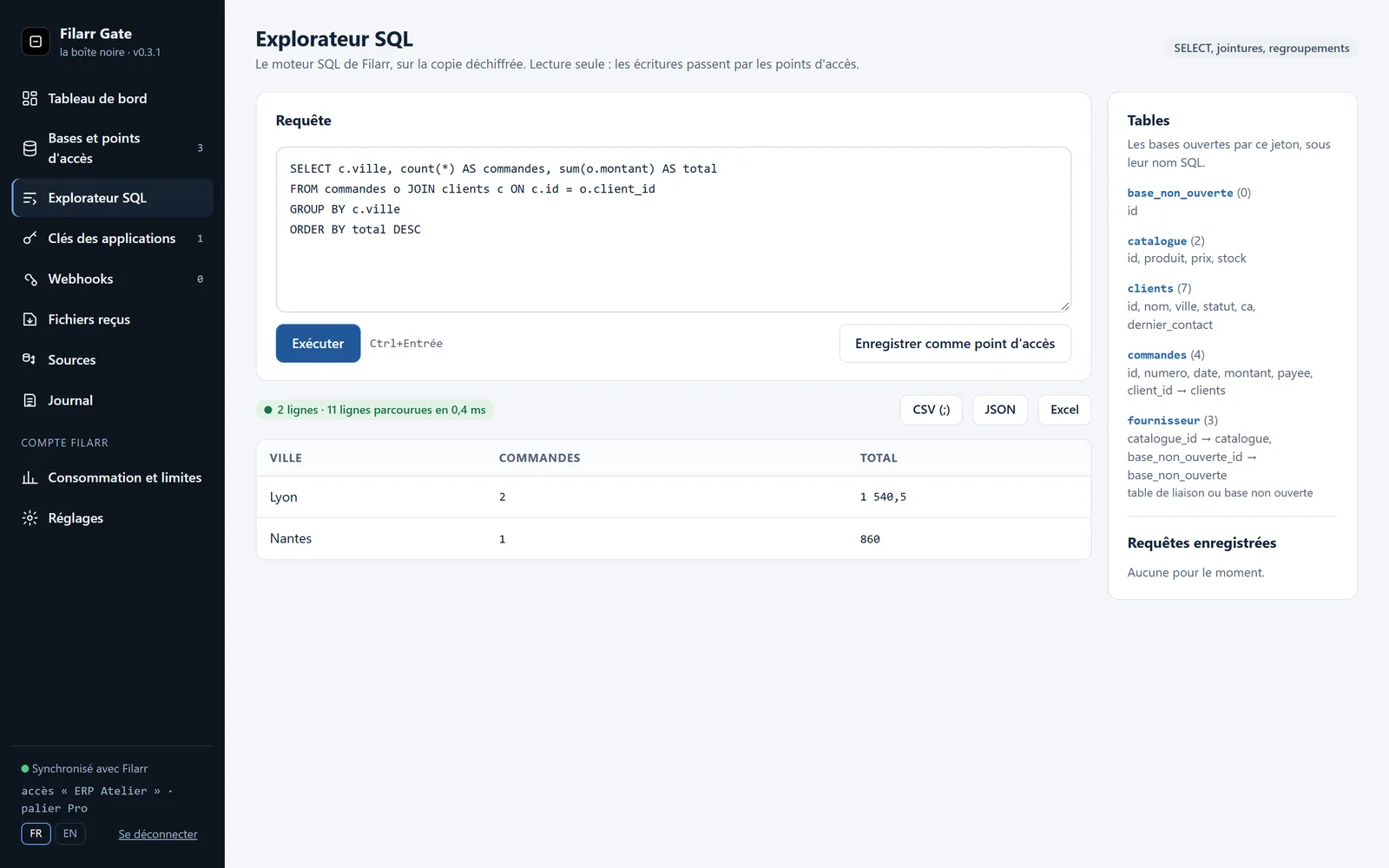Click the Tableau de bord grid icon
The width and height of the screenshot is (1389, 868).
click(x=30, y=99)
